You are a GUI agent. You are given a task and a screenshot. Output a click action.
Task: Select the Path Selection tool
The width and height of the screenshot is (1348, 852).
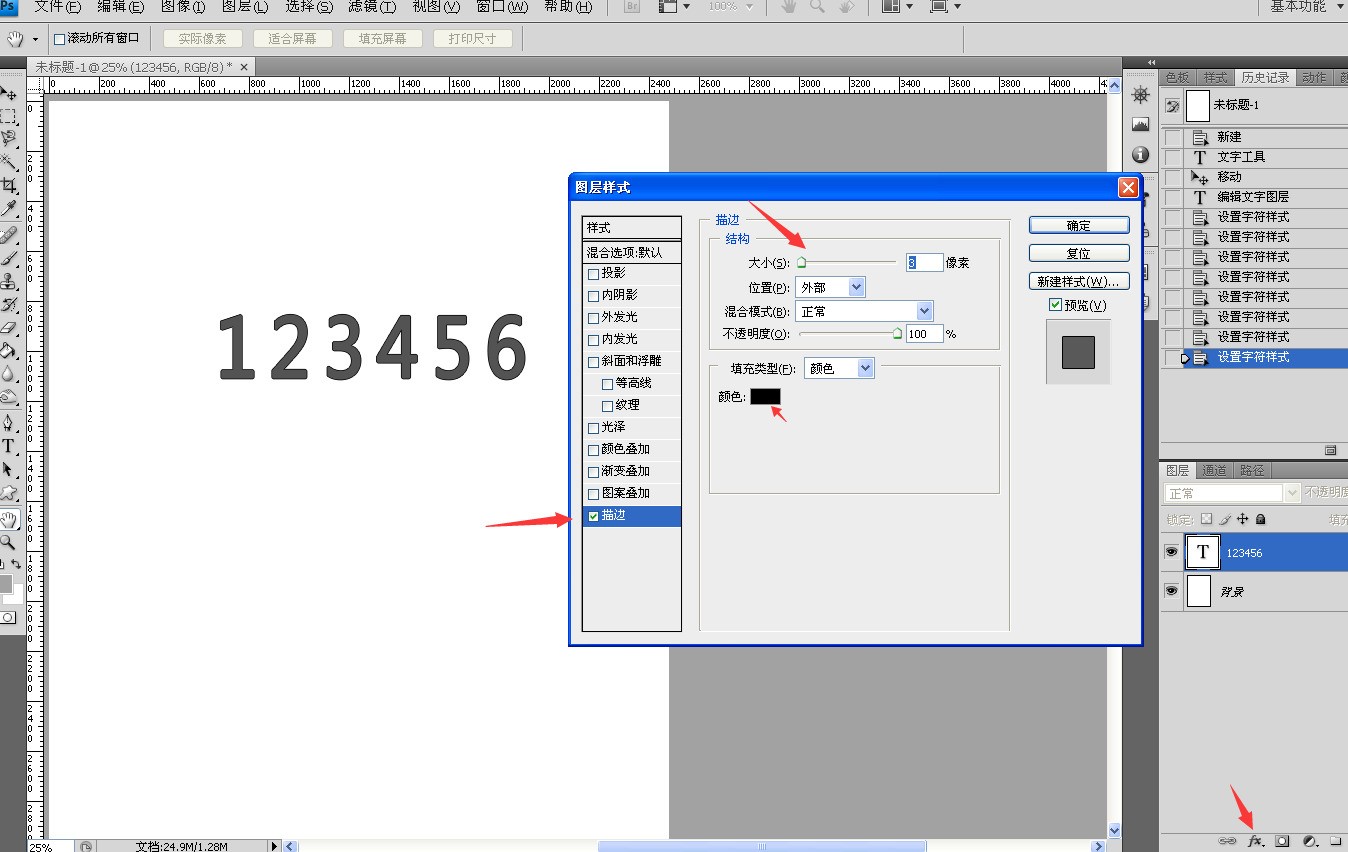click(8, 469)
